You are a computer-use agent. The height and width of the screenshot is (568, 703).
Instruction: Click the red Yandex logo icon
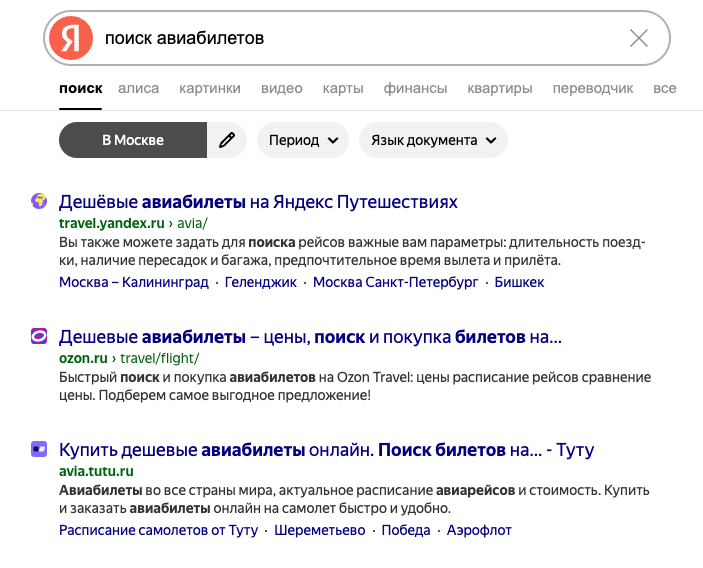(x=70, y=39)
